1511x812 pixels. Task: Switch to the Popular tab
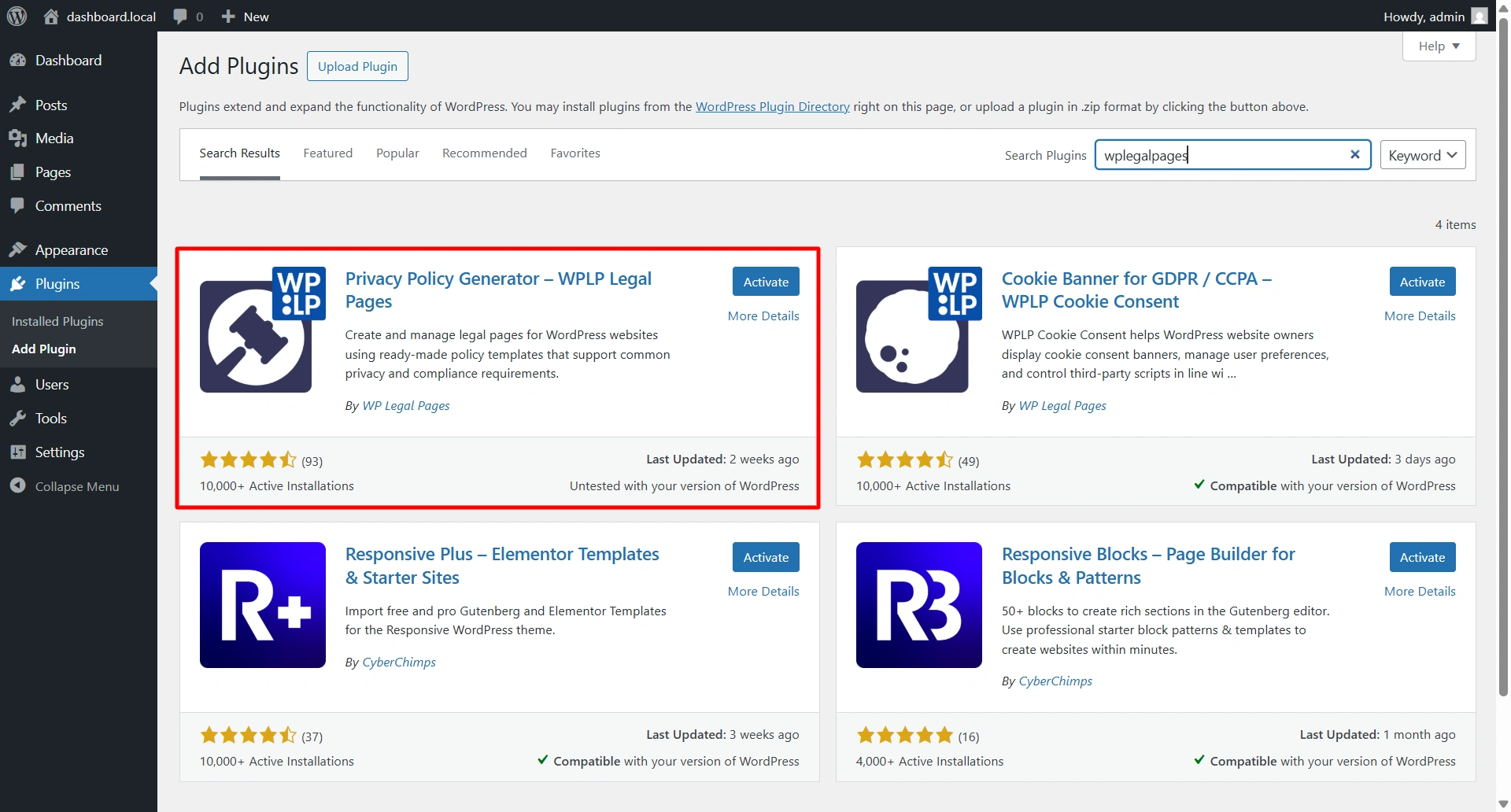397,153
